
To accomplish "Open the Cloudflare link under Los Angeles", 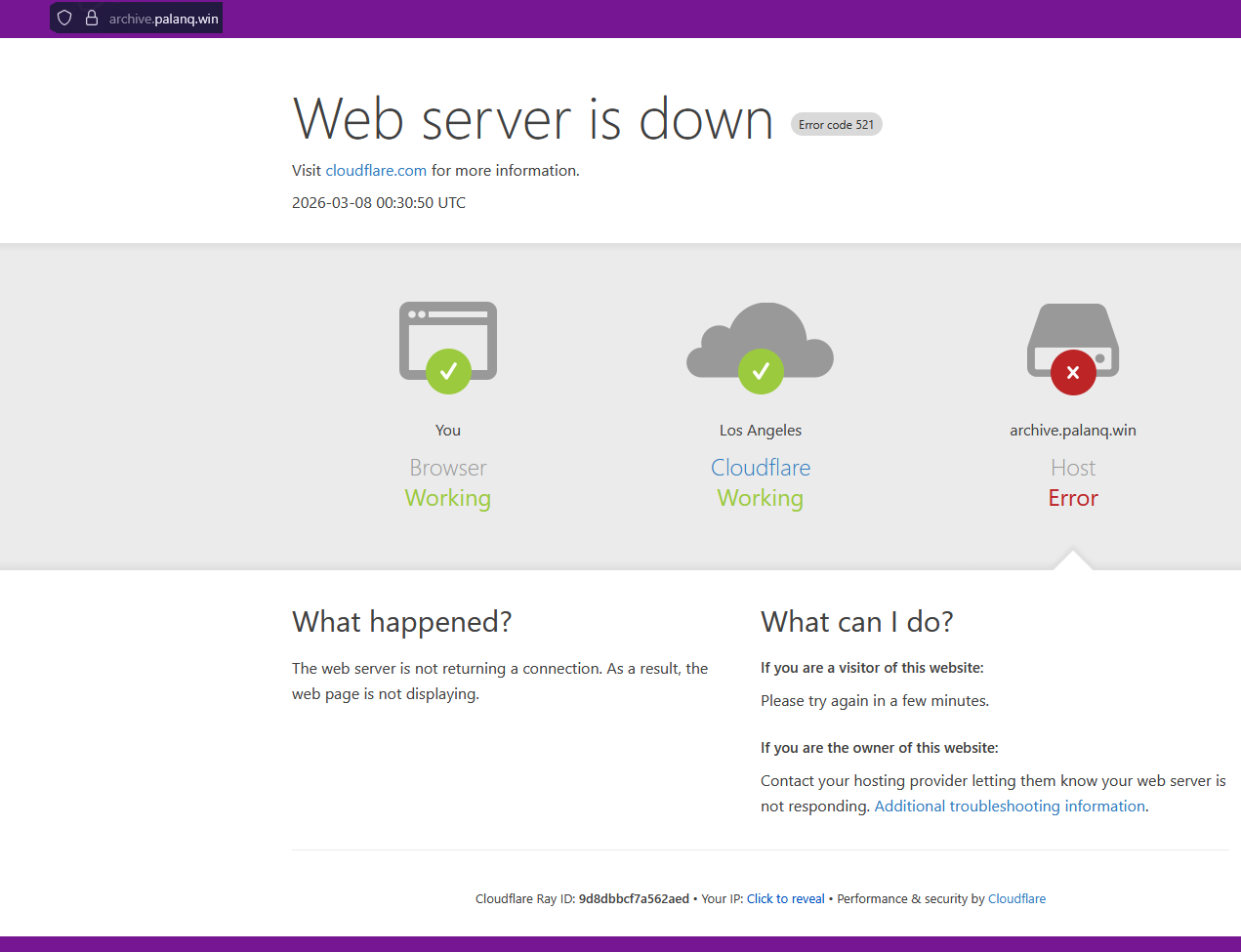I will click(x=761, y=468).
